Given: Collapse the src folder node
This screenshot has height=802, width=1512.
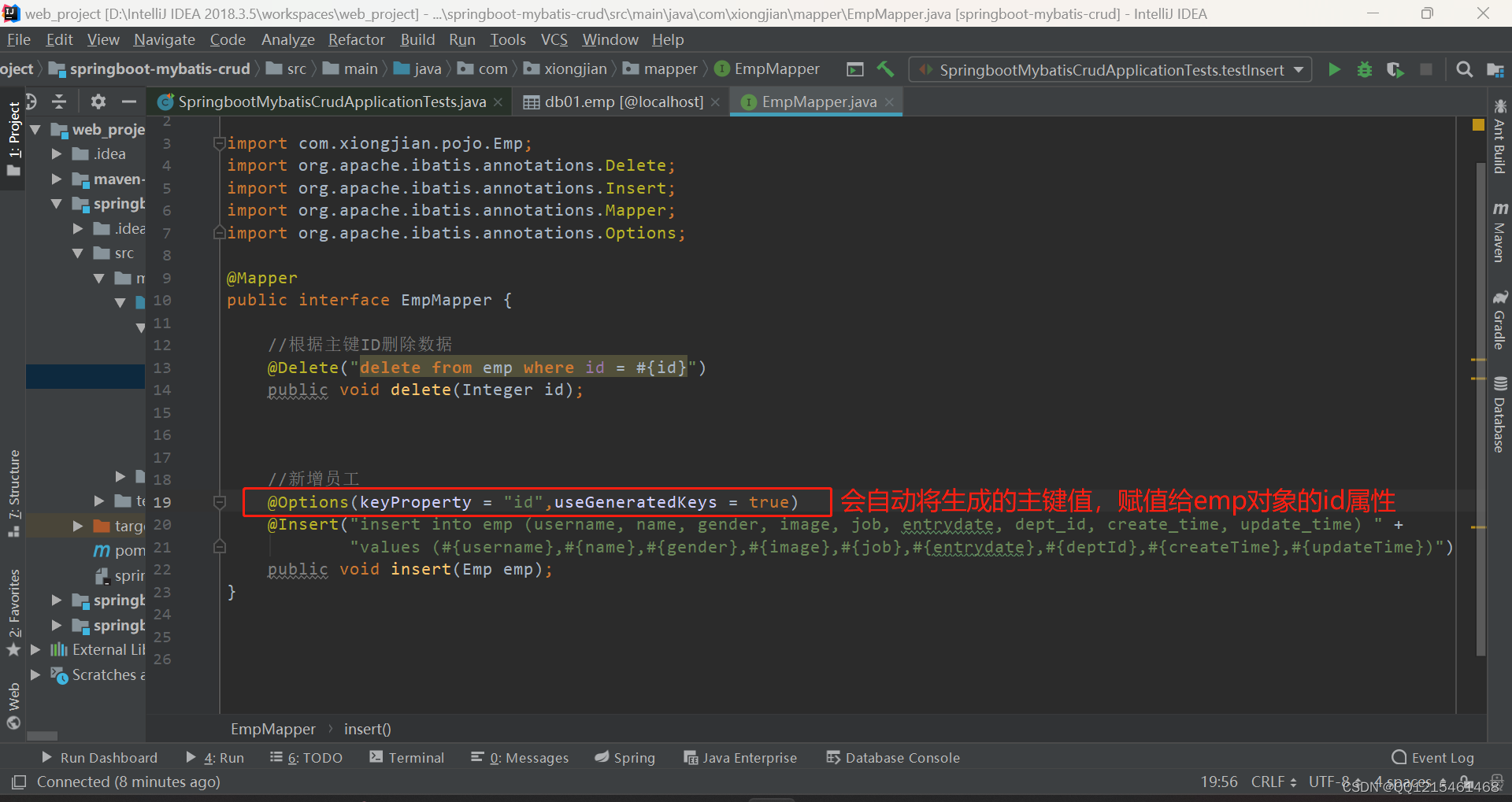Looking at the screenshot, I should [x=78, y=253].
